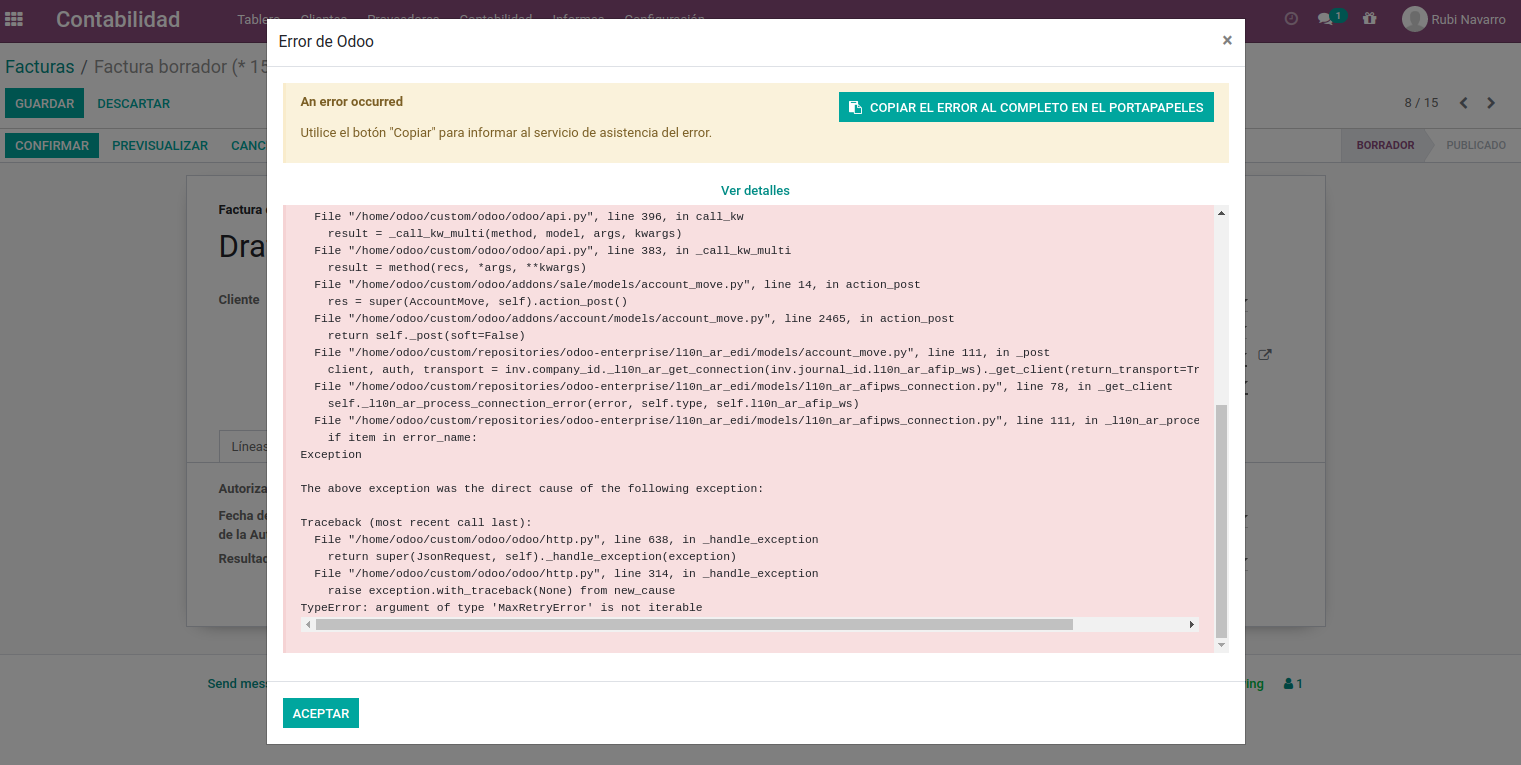This screenshot has width=1521, height=765.
Task: Click the sale account_move.py line 14 entry
Action: [x=617, y=285]
